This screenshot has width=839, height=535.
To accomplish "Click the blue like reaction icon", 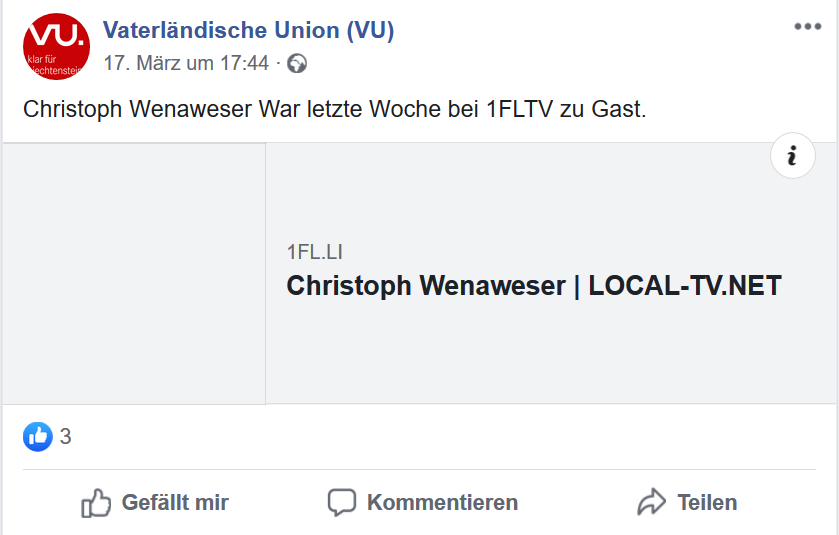I will [x=38, y=436].
